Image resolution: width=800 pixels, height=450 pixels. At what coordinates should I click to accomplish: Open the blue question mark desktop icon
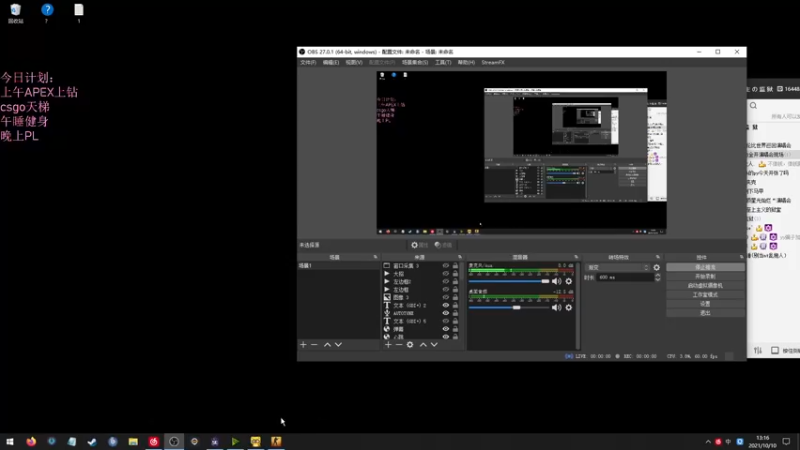tap(47, 13)
